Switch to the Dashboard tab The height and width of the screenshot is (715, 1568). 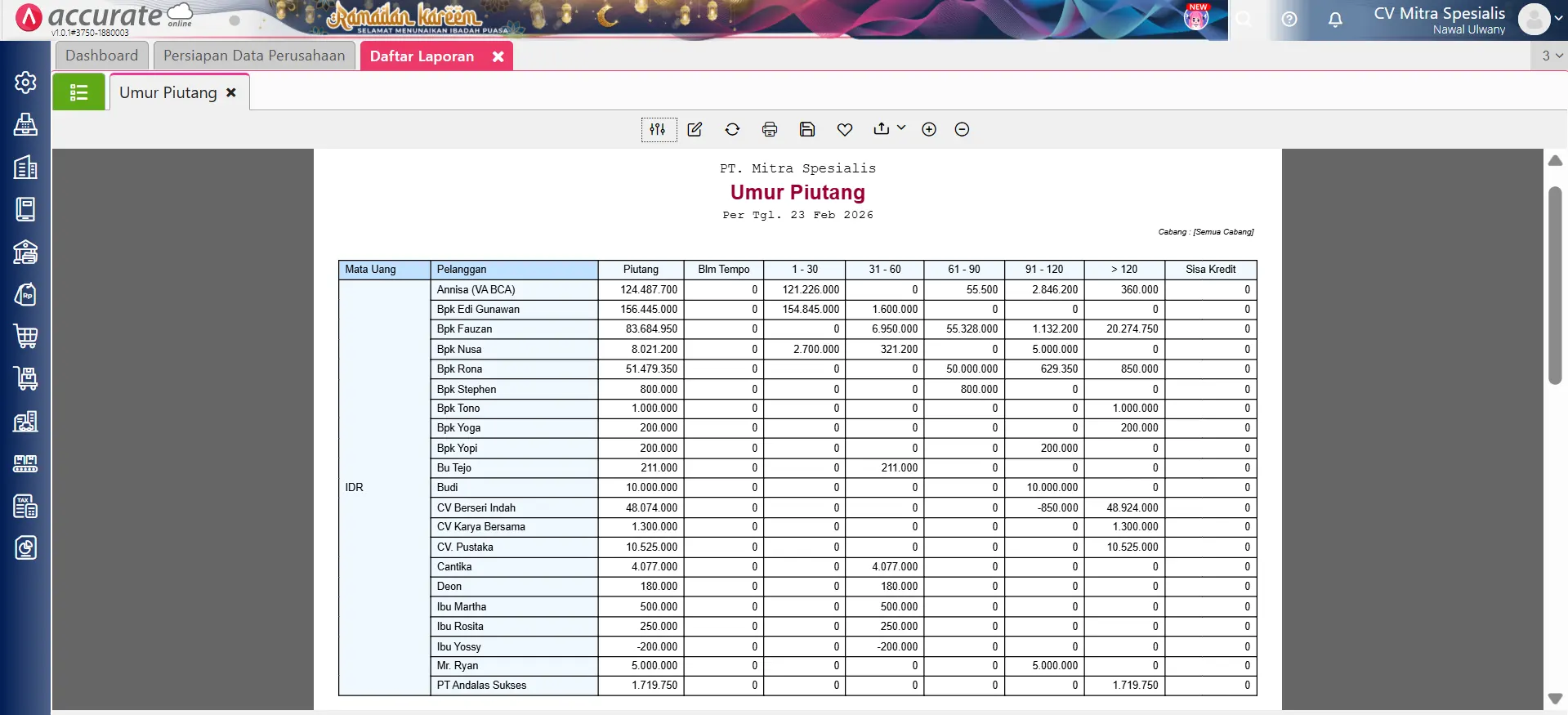(102, 56)
